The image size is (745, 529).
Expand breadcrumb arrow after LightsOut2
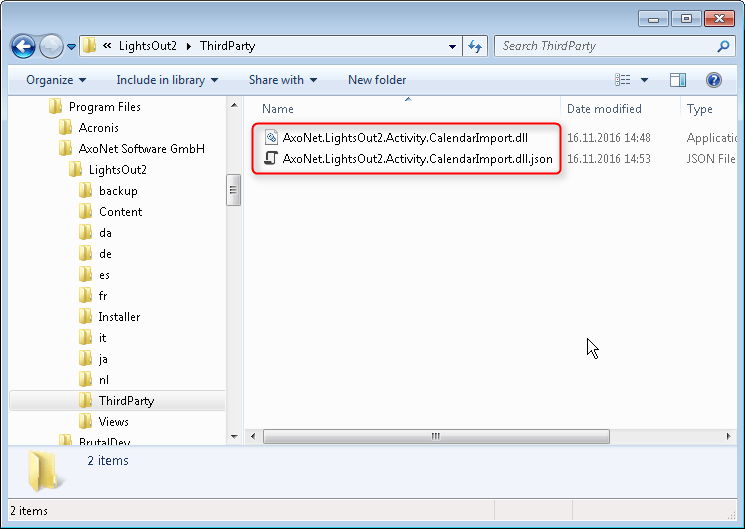click(189, 46)
